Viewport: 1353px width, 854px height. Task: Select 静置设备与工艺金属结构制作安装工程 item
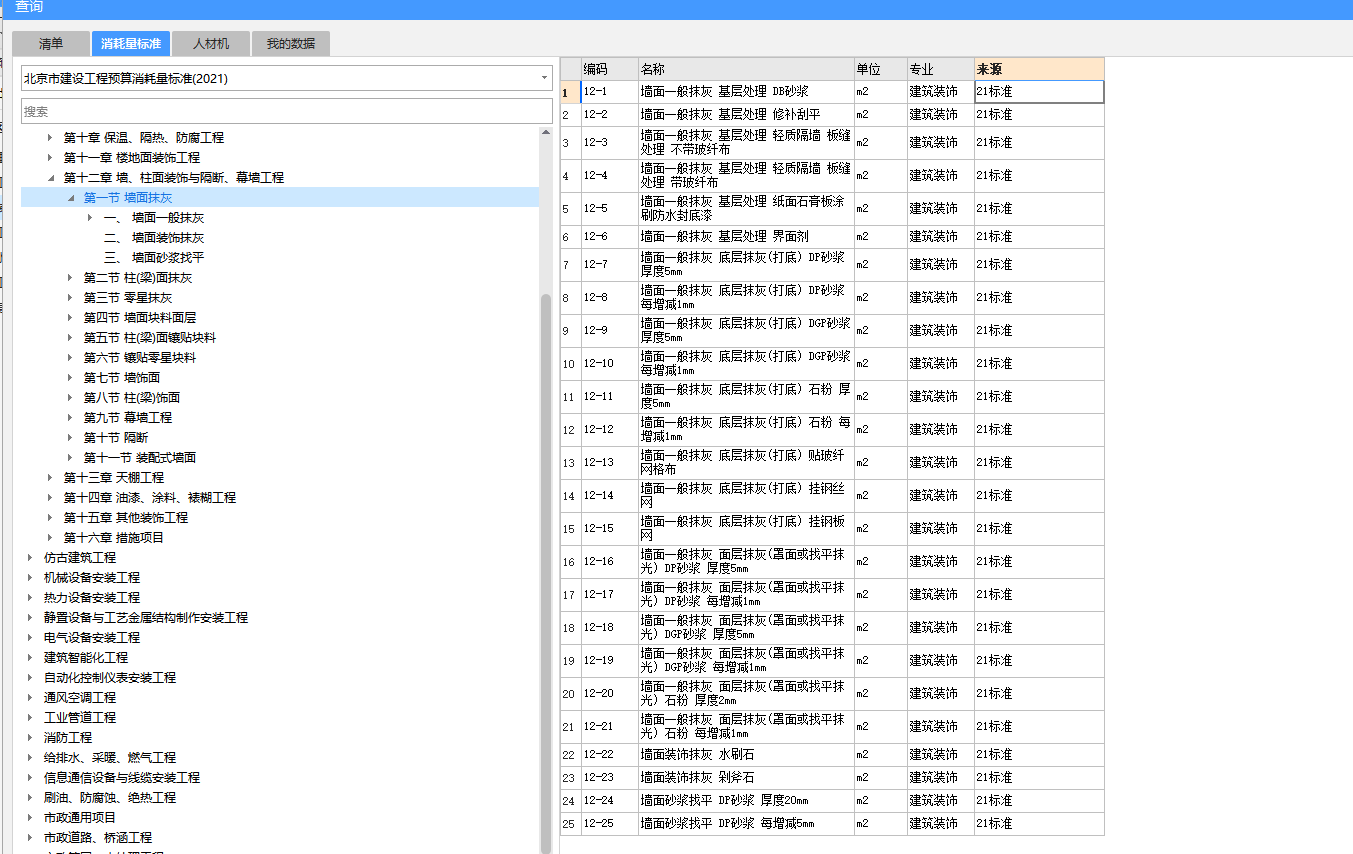click(146, 618)
